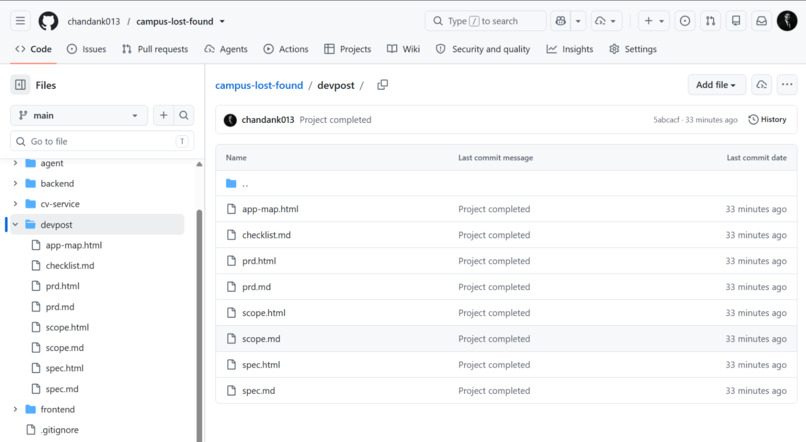Screen dimensions: 806x442
Task: Expand the agent folder in tree
Action: [15, 163]
